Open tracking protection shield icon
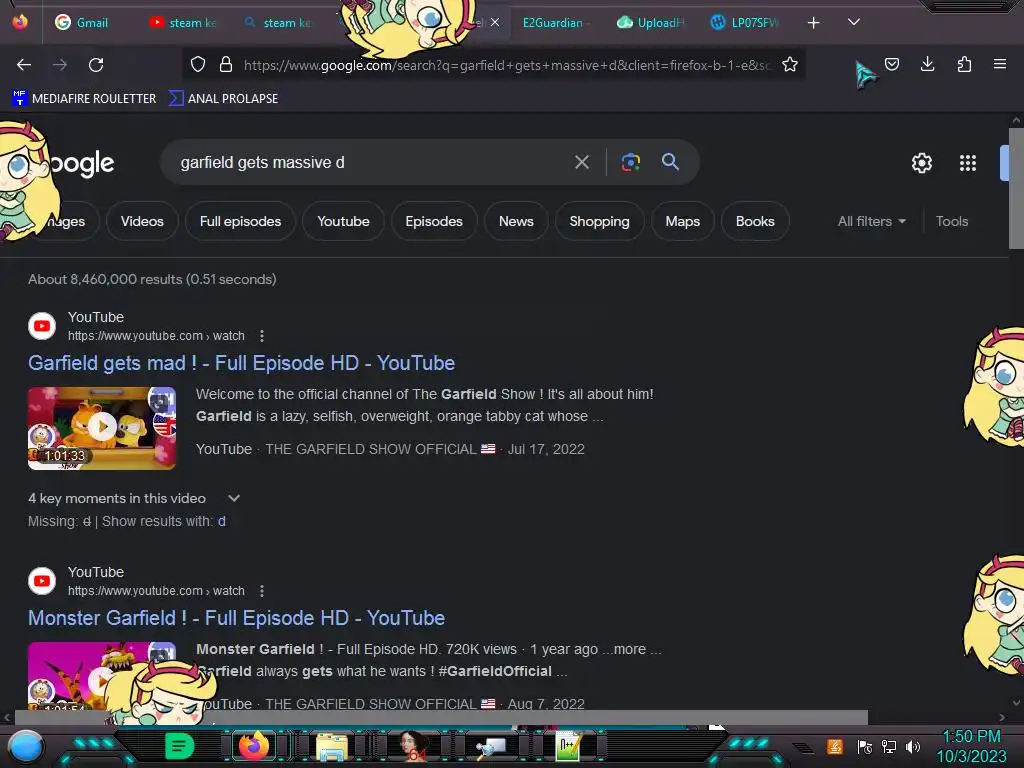1024x768 pixels. [x=198, y=64]
